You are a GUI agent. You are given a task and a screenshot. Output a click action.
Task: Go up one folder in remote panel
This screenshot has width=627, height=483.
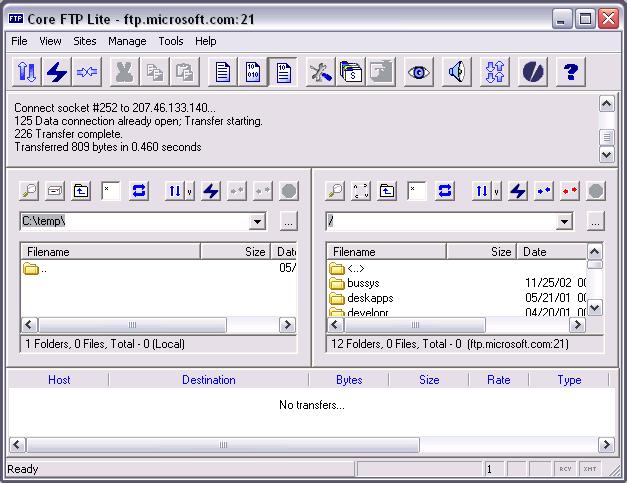pos(387,190)
